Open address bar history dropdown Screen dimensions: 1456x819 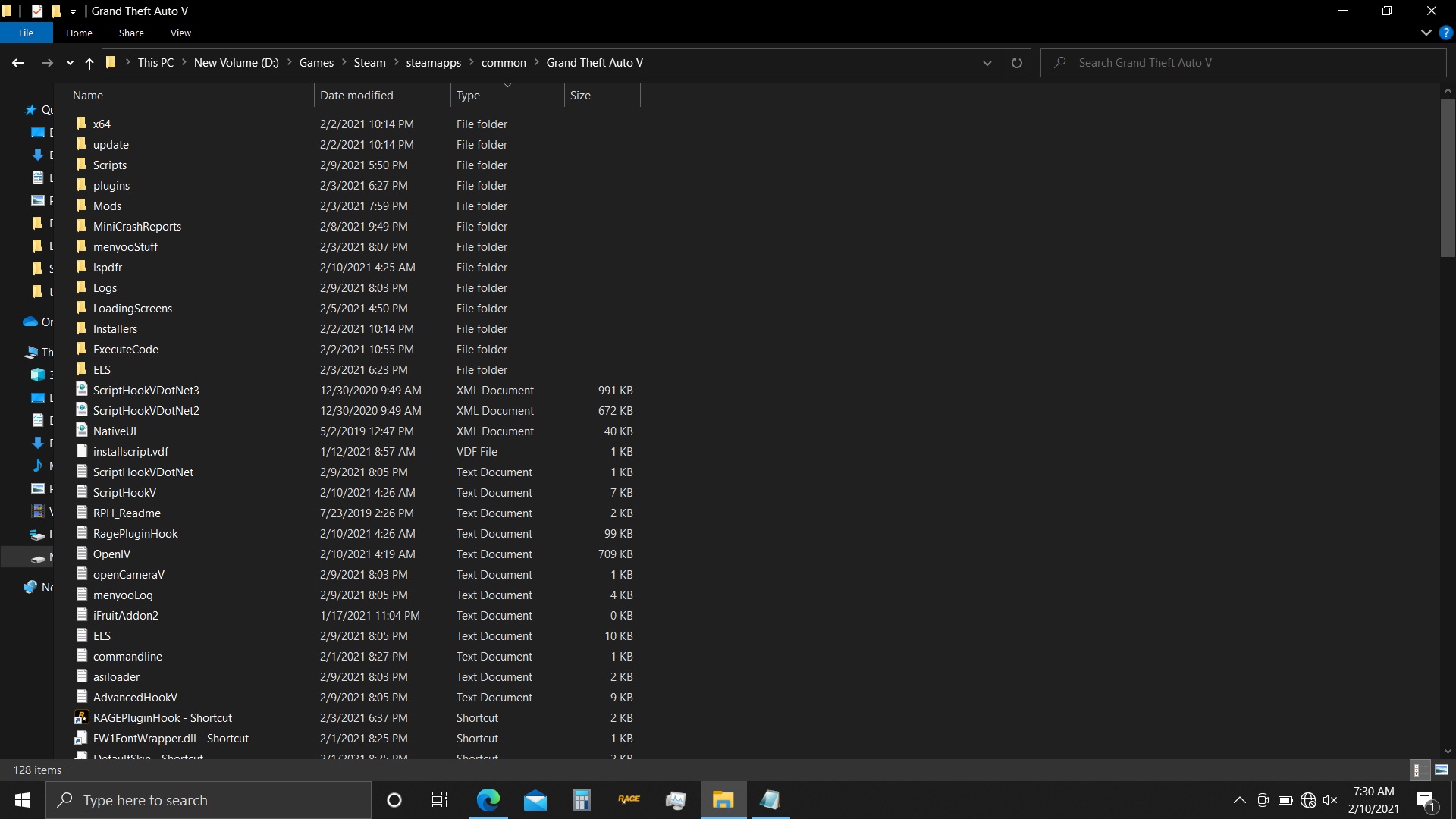click(987, 63)
